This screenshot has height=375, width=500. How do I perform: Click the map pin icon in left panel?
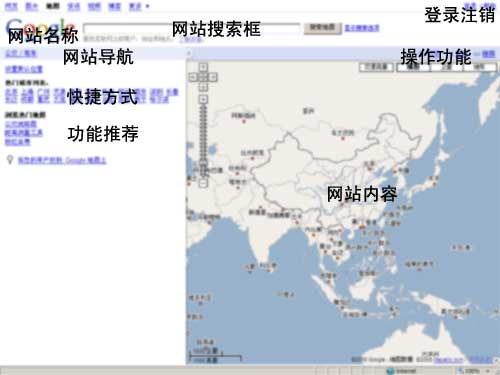click(10, 160)
